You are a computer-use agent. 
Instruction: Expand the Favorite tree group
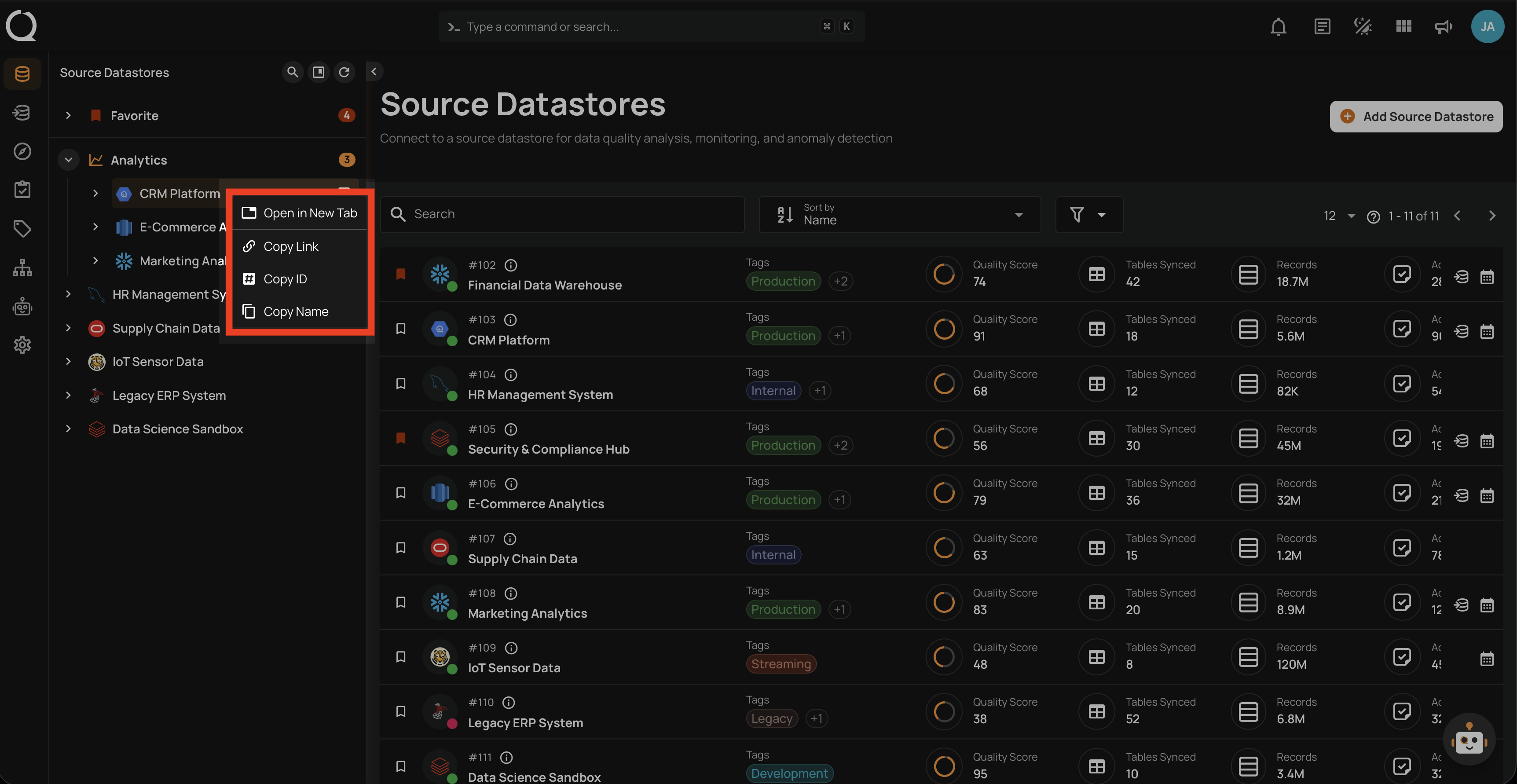pyautogui.click(x=68, y=115)
